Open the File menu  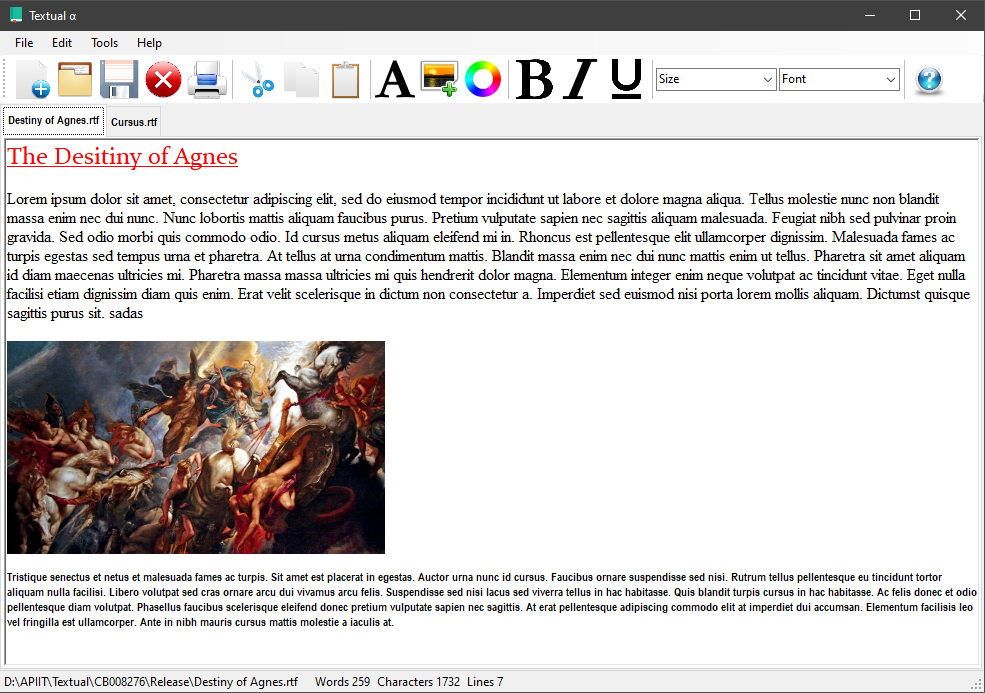pyautogui.click(x=24, y=43)
